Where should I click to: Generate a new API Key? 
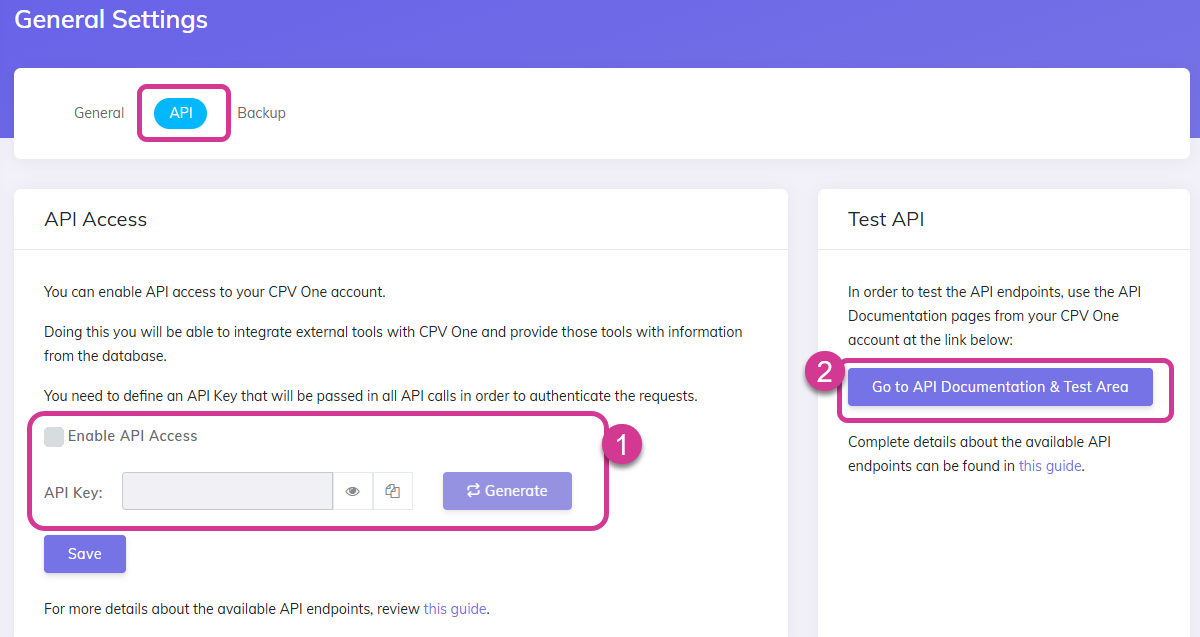tap(507, 490)
